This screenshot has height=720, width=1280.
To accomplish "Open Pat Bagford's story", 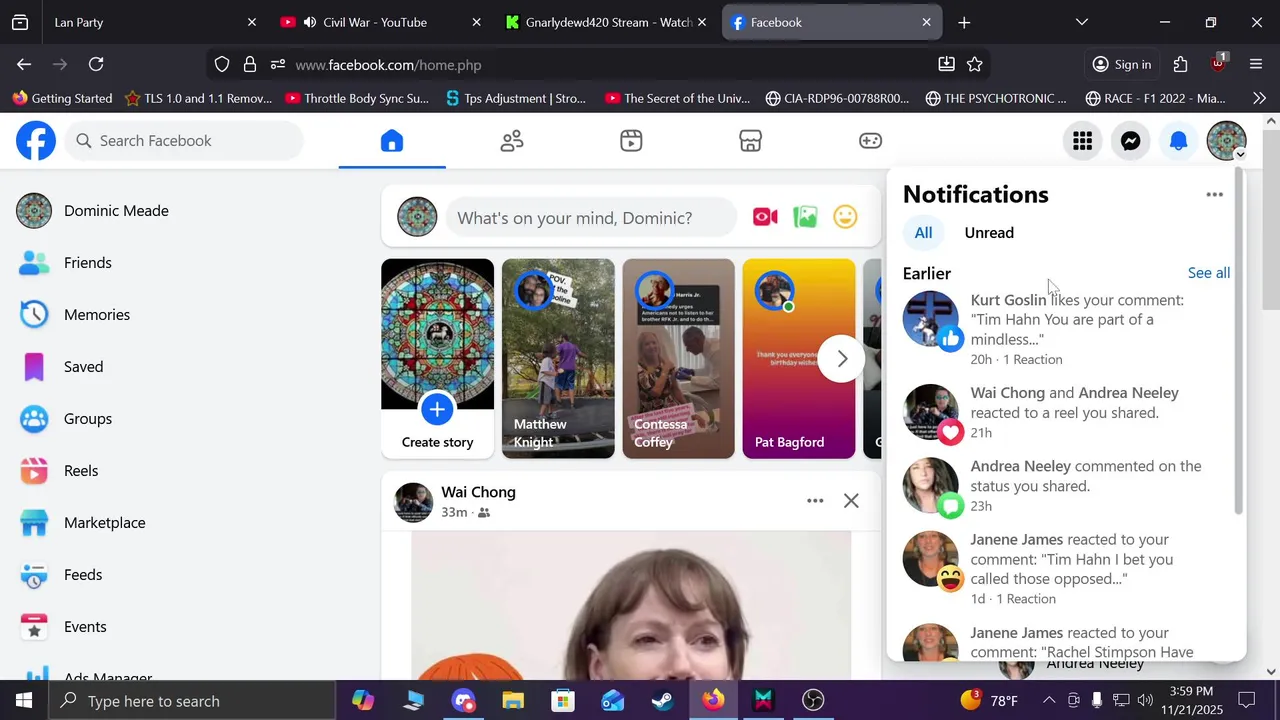I will (799, 359).
